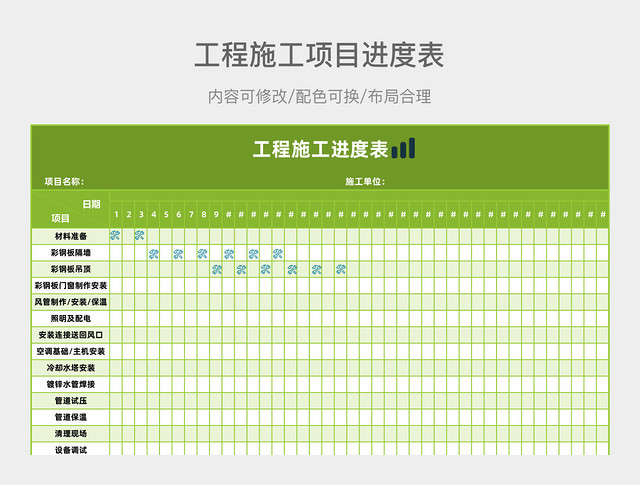Select the 材料准备 row label
The height and width of the screenshot is (485, 640).
coord(71,236)
